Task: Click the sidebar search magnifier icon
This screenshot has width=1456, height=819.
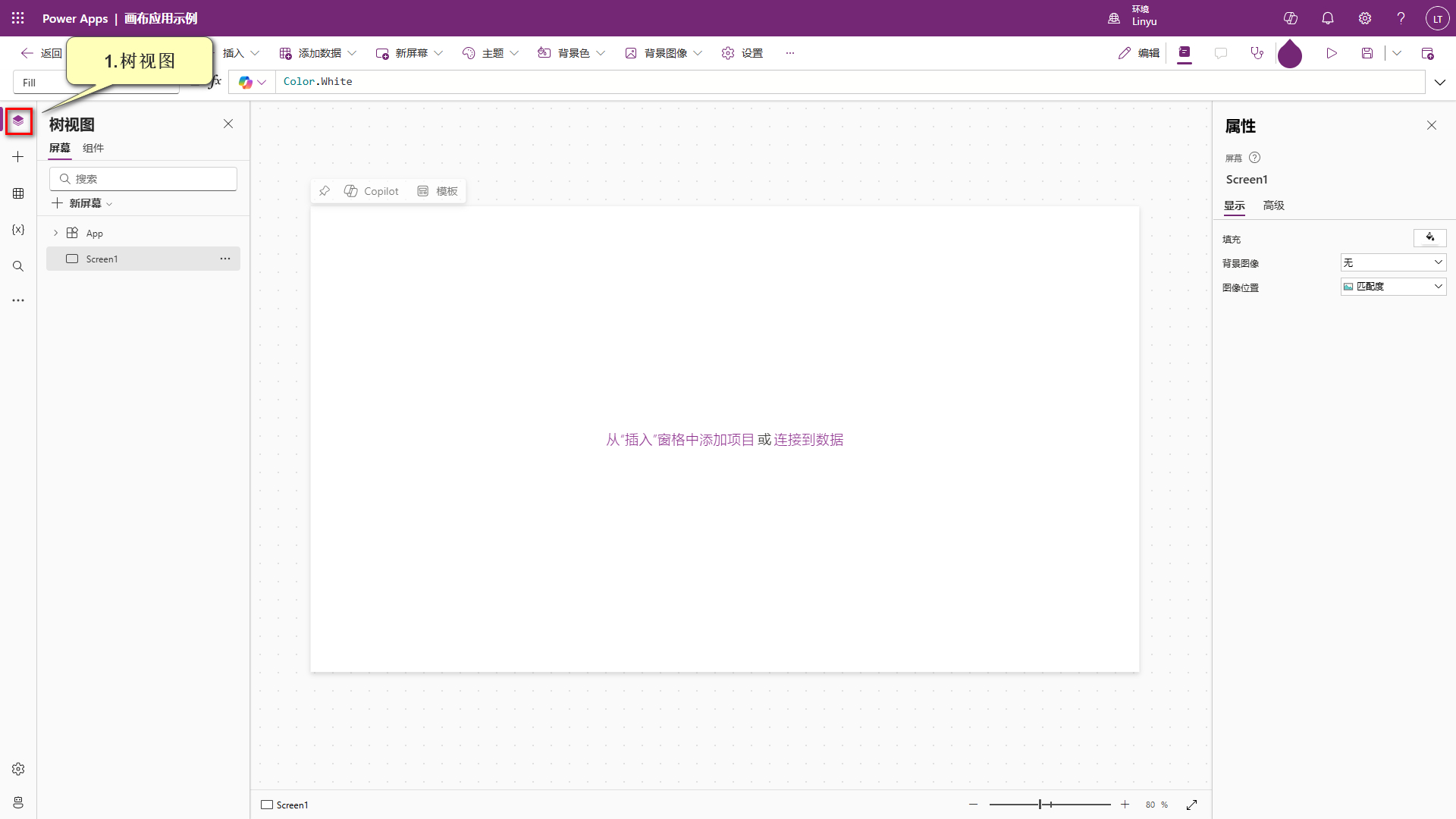Action: 18,266
